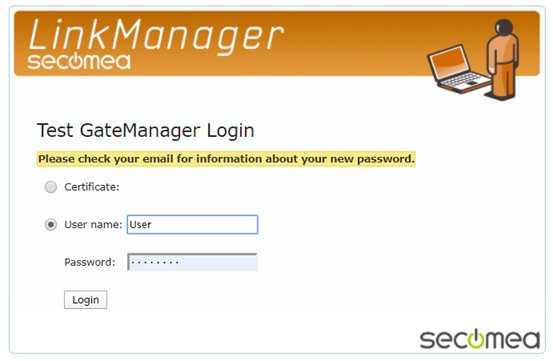The height and width of the screenshot is (361, 553).
Task: Focus the Password input field
Action: point(193,262)
